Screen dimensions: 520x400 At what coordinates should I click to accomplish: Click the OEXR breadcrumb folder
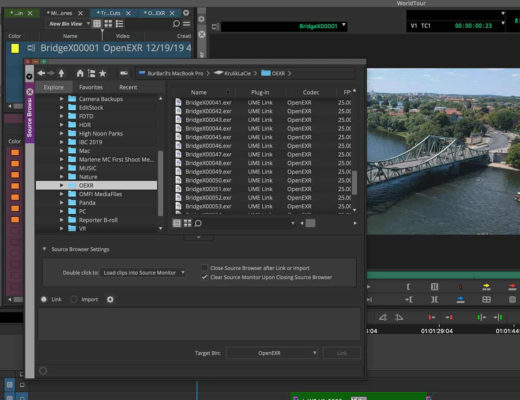tap(273, 73)
